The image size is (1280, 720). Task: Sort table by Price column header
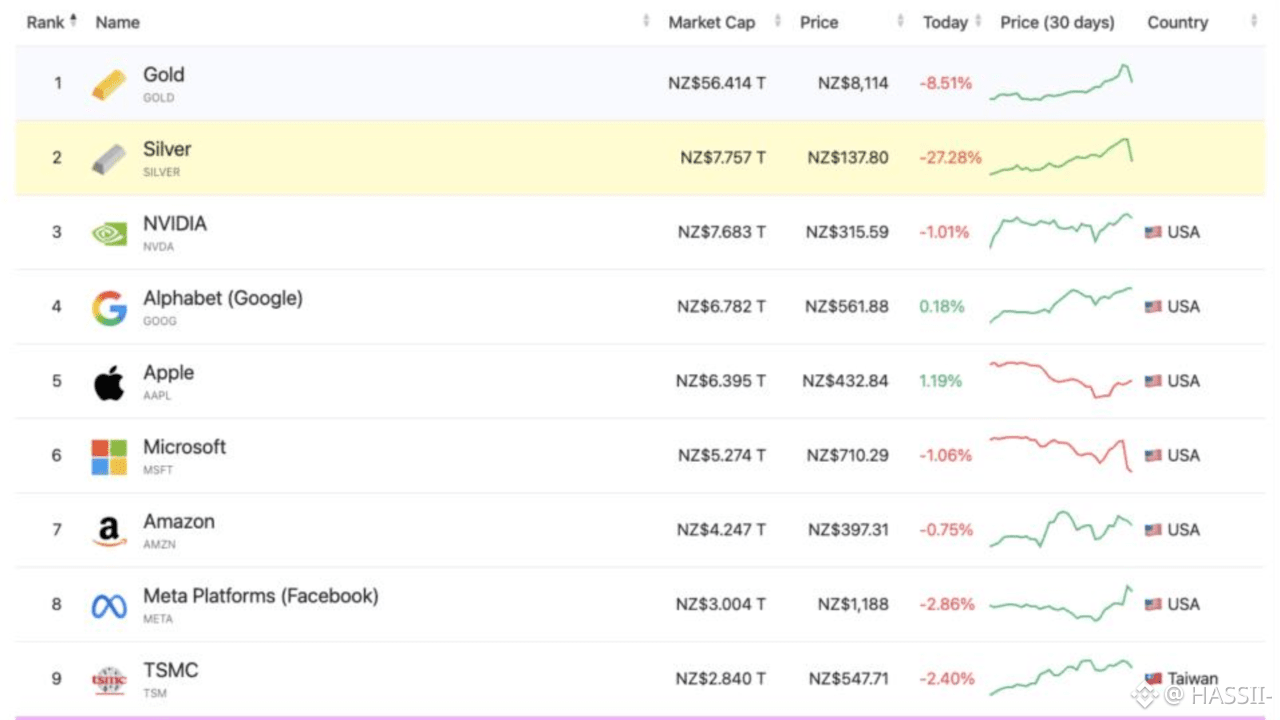[x=819, y=22]
